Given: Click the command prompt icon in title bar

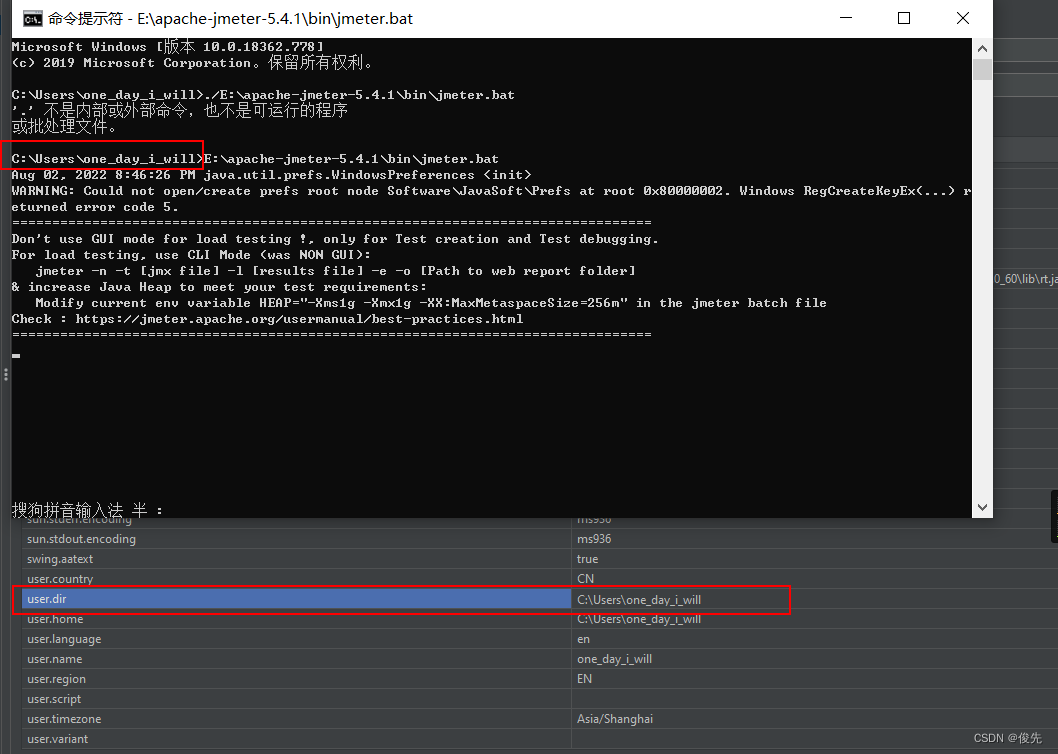Looking at the screenshot, I should 32,19.
